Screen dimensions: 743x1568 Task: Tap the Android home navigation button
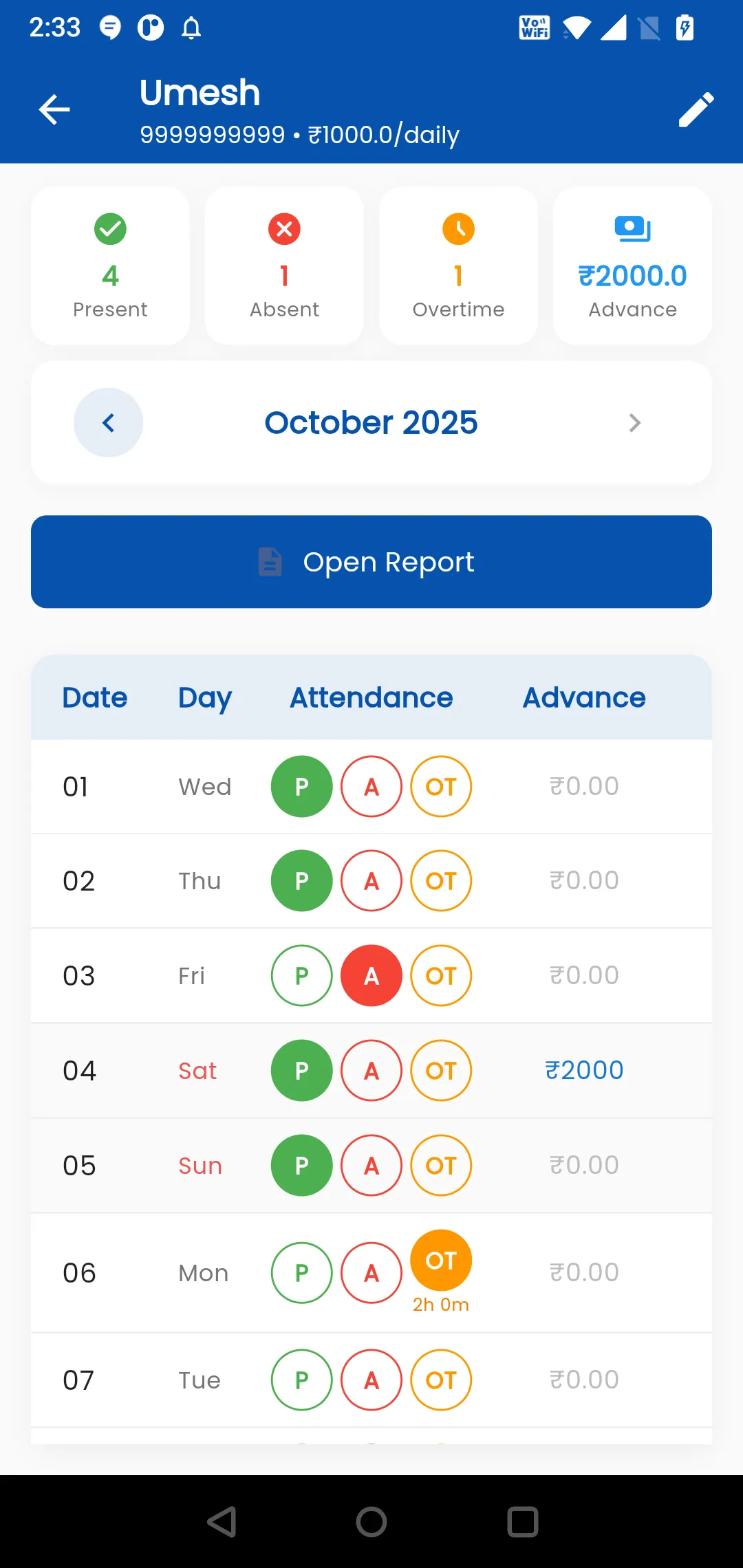371,1521
